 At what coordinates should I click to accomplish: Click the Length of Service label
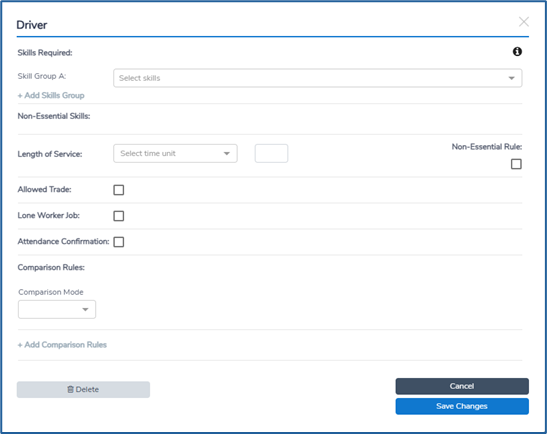[50, 154]
